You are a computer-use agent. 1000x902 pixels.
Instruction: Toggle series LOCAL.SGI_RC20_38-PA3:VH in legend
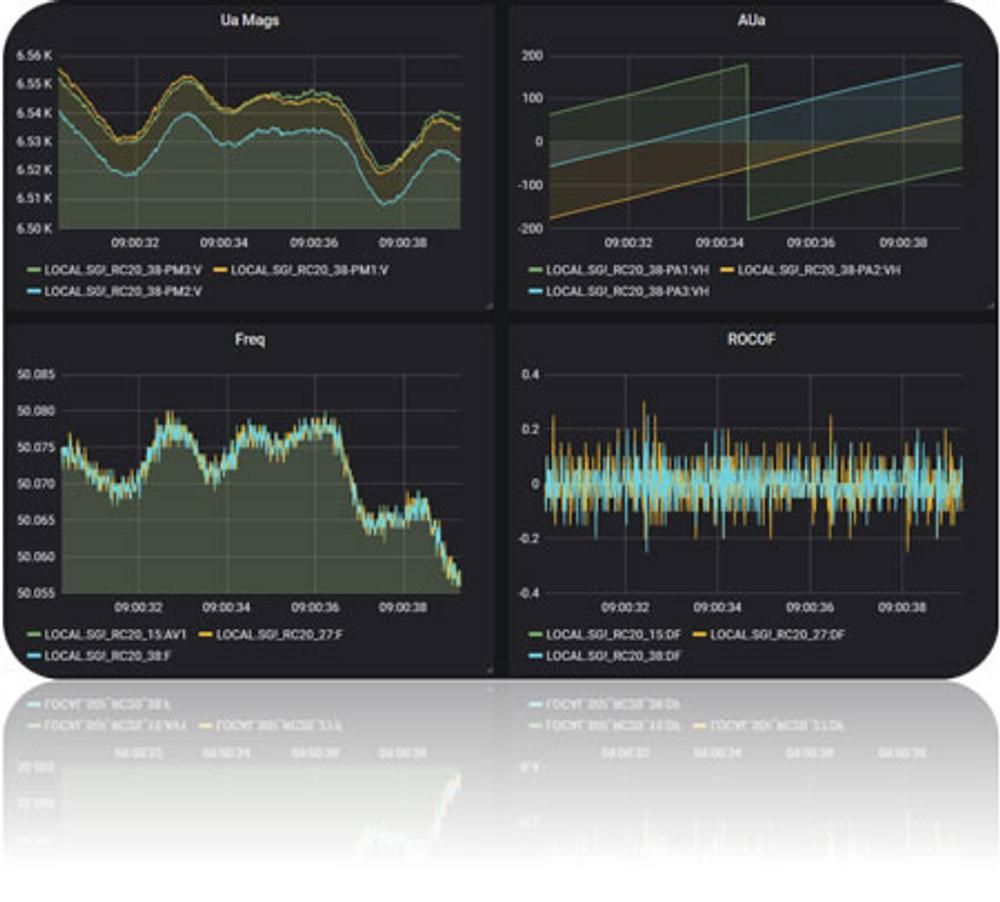628,292
